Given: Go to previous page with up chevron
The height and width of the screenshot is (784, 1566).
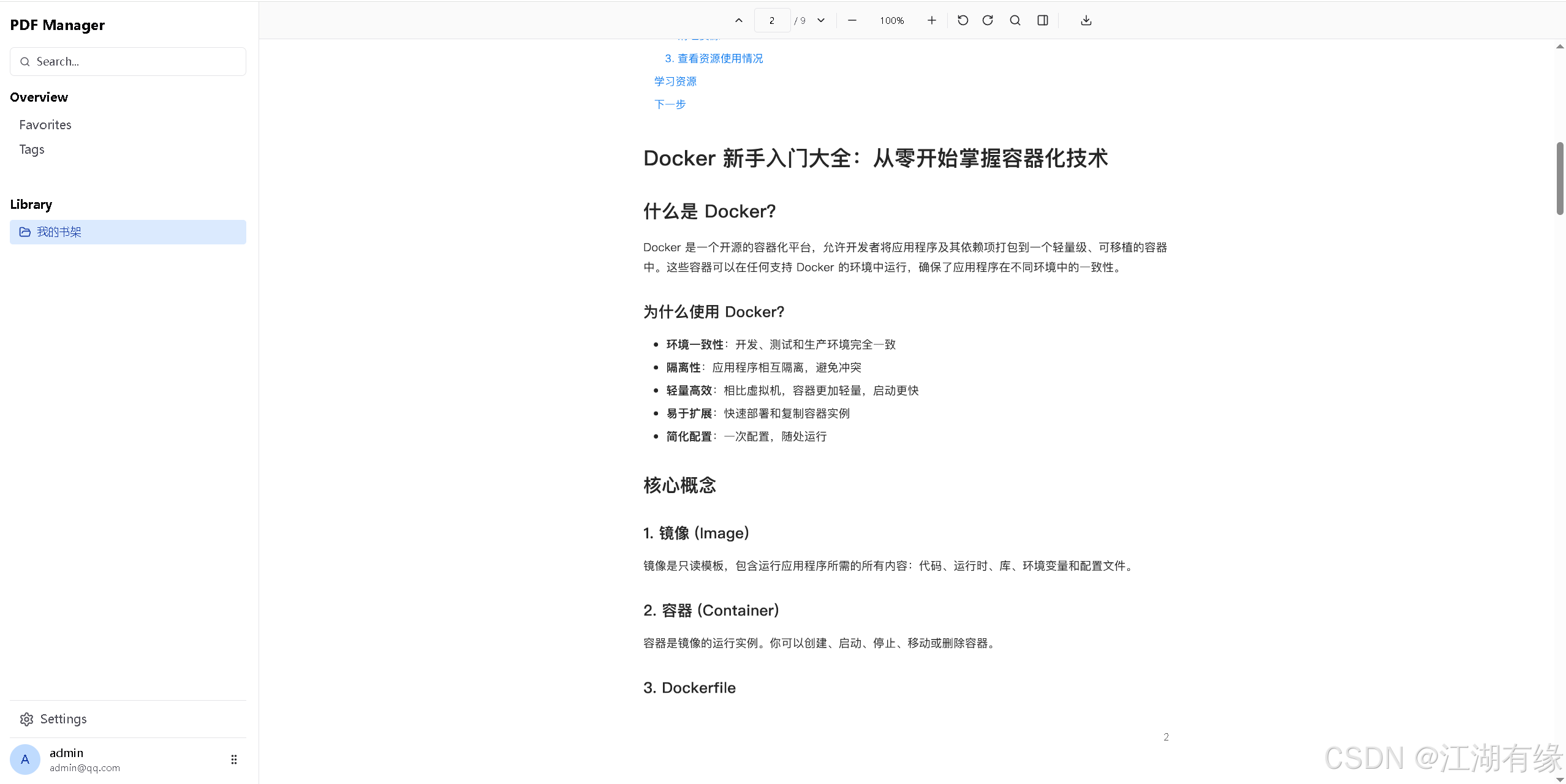Looking at the screenshot, I should [x=739, y=20].
